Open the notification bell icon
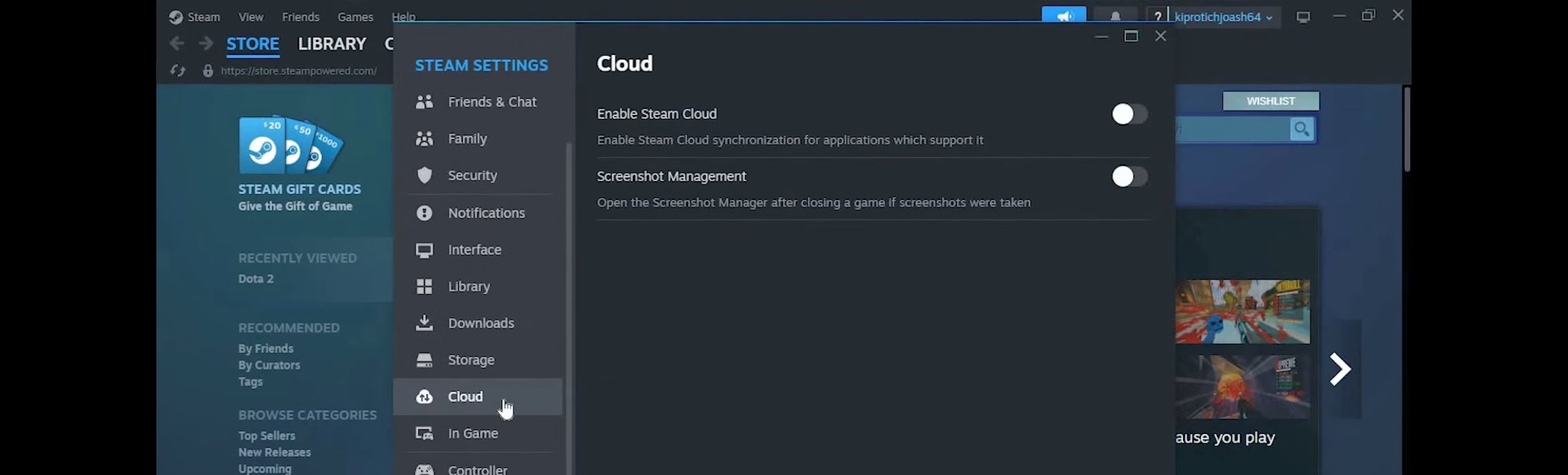Screen dimensions: 1568x475 click(1115, 16)
